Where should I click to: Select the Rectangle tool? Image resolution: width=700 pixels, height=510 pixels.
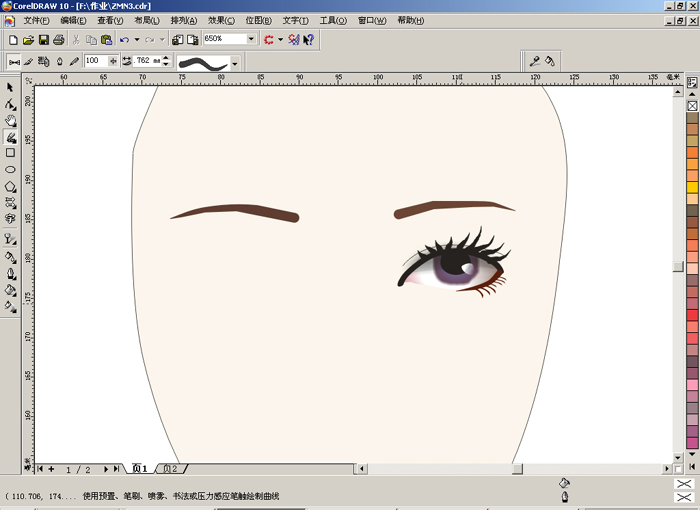point(10,153)
